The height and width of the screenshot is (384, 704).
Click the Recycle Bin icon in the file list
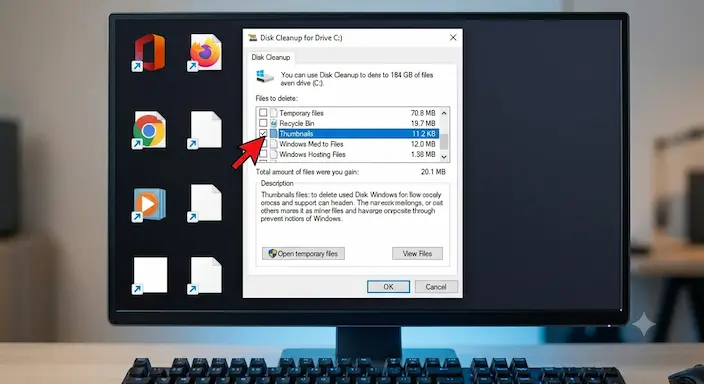click(273, 123)
